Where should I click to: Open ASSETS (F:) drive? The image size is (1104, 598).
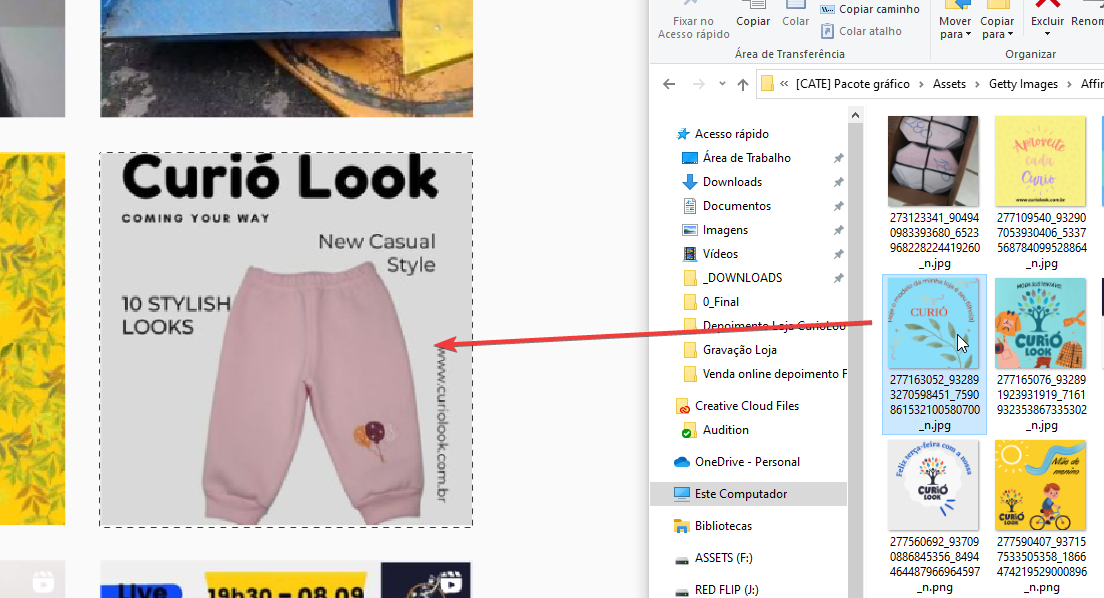tap(724, 558)
